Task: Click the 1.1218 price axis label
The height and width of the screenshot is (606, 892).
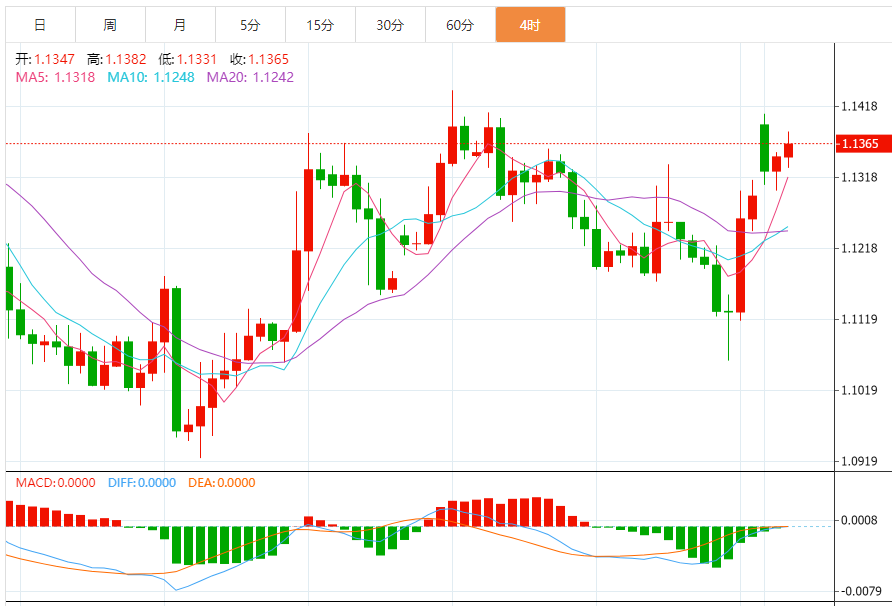Action: coord(859,249)
